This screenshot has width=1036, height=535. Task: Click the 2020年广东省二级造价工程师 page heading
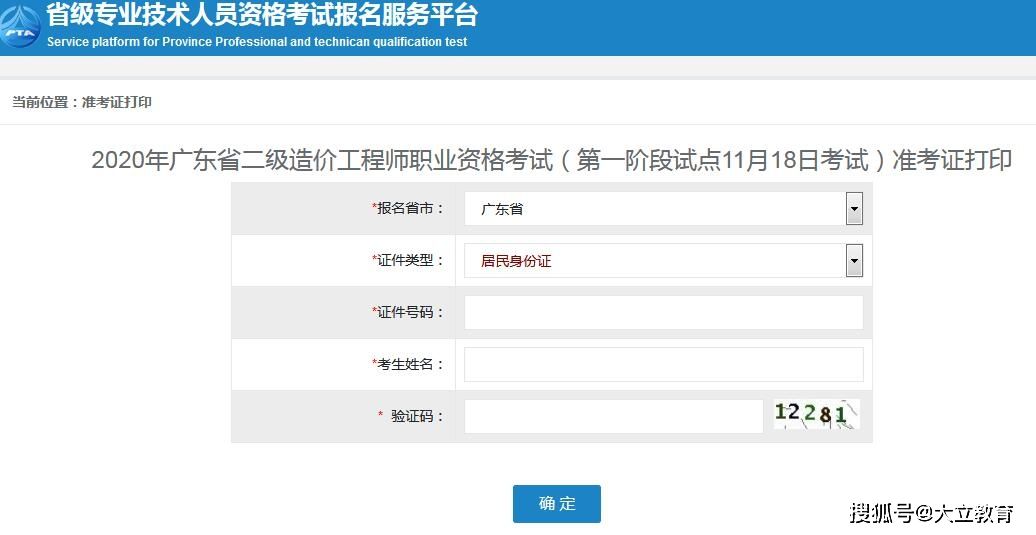551,160
